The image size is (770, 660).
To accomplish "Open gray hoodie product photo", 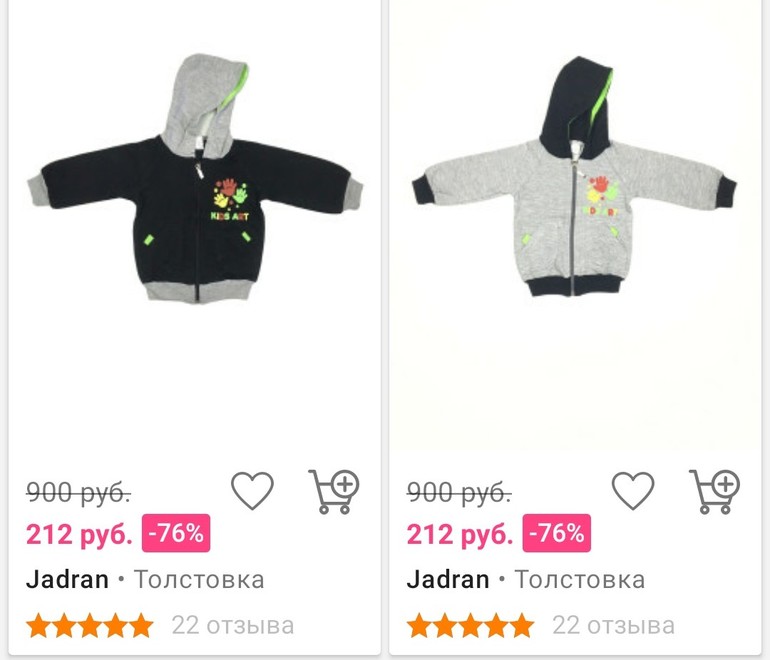I will 575,177.
